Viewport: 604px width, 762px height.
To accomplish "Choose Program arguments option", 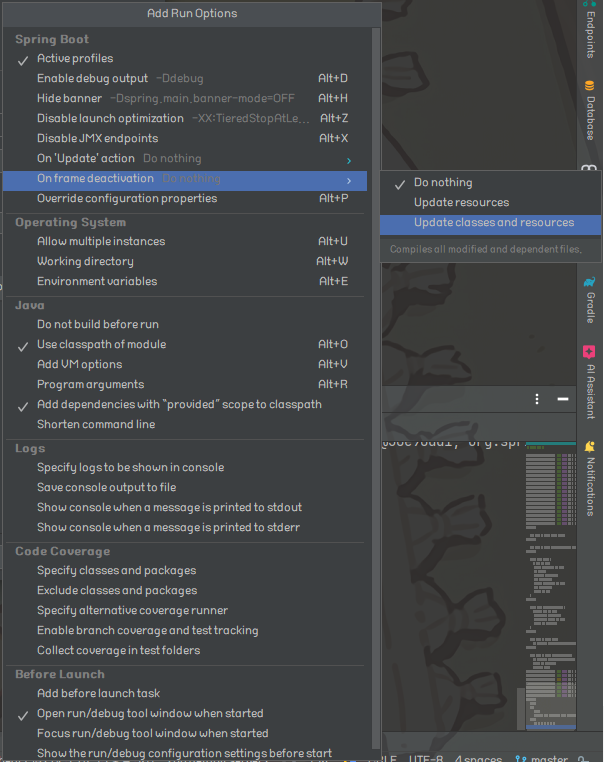I will 185,384.
